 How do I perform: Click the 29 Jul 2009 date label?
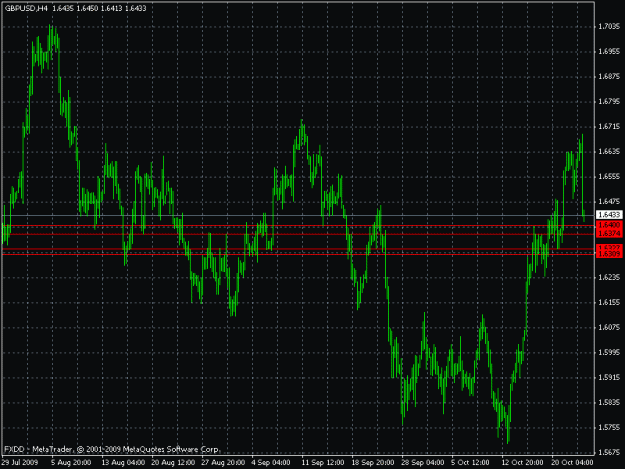[20, 463]
